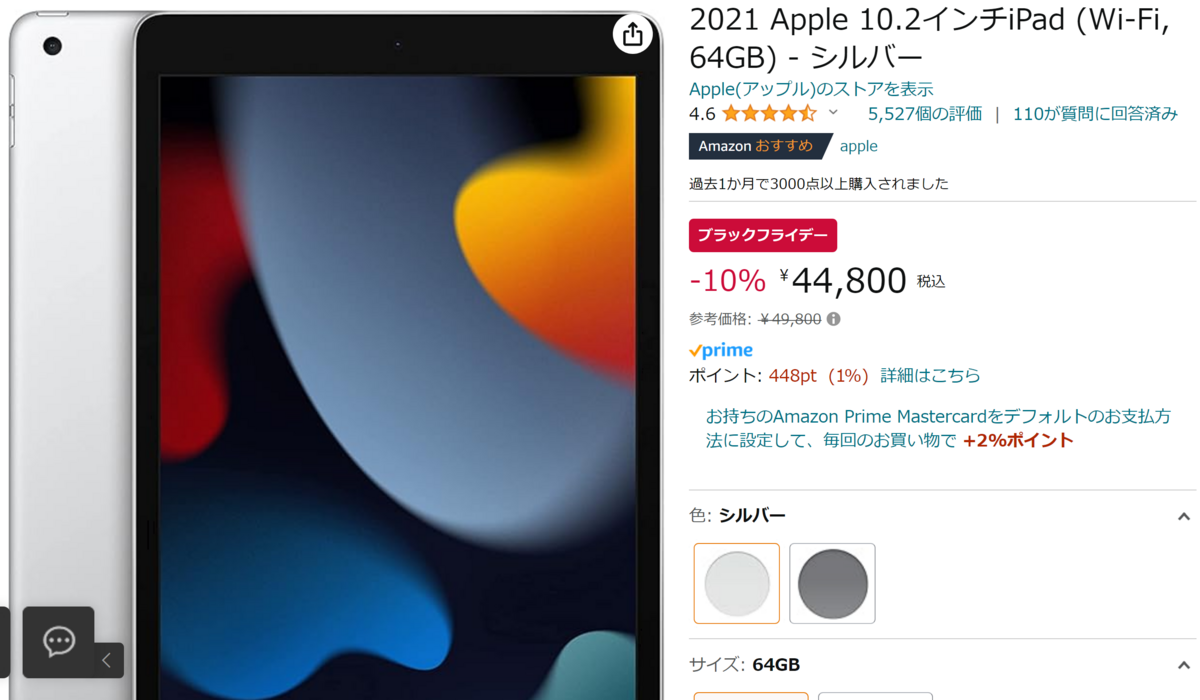Viewport: 1200px width, 700px height.
Task: Click the left arrow beside chat button
Action: [x=107, y=660]
